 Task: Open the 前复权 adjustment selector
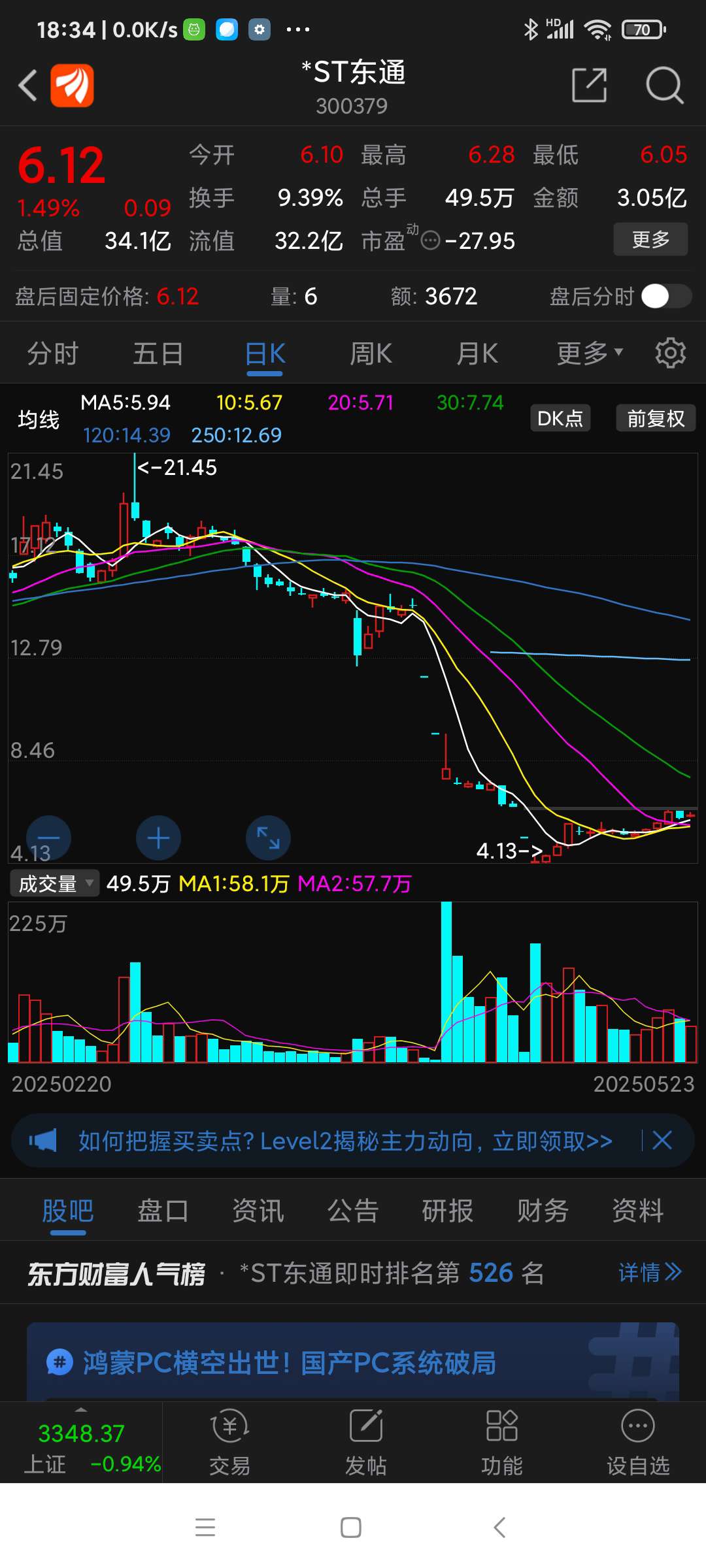[x=656, y=418]
